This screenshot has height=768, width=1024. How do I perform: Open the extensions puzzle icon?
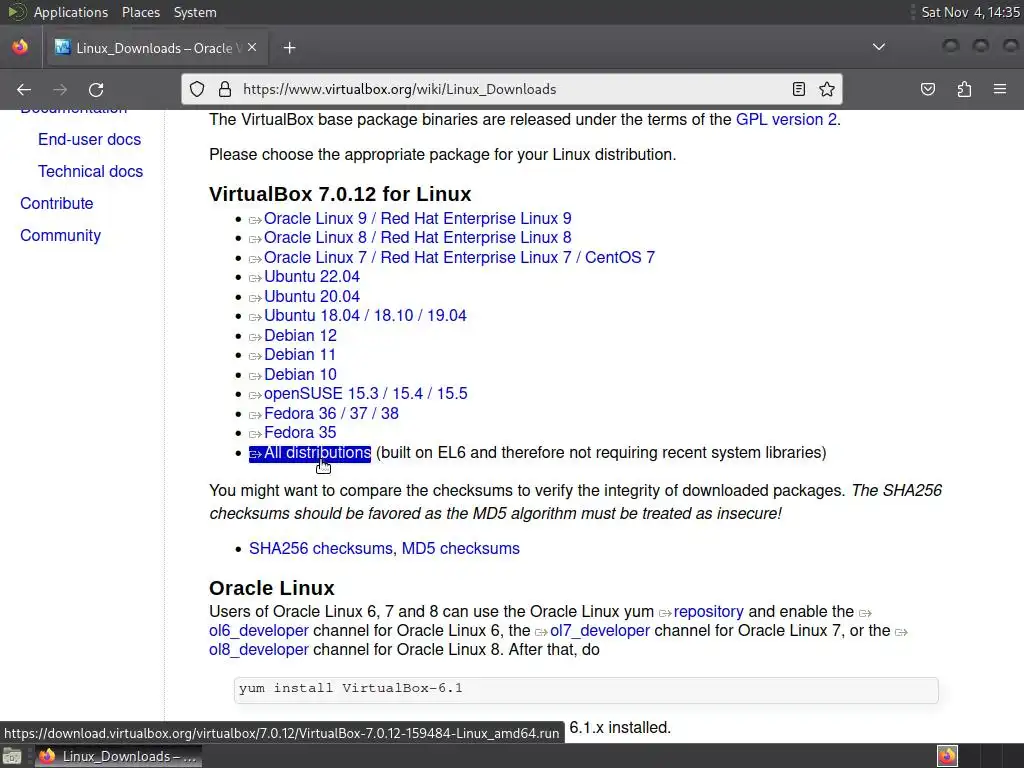tap(964, 89)
